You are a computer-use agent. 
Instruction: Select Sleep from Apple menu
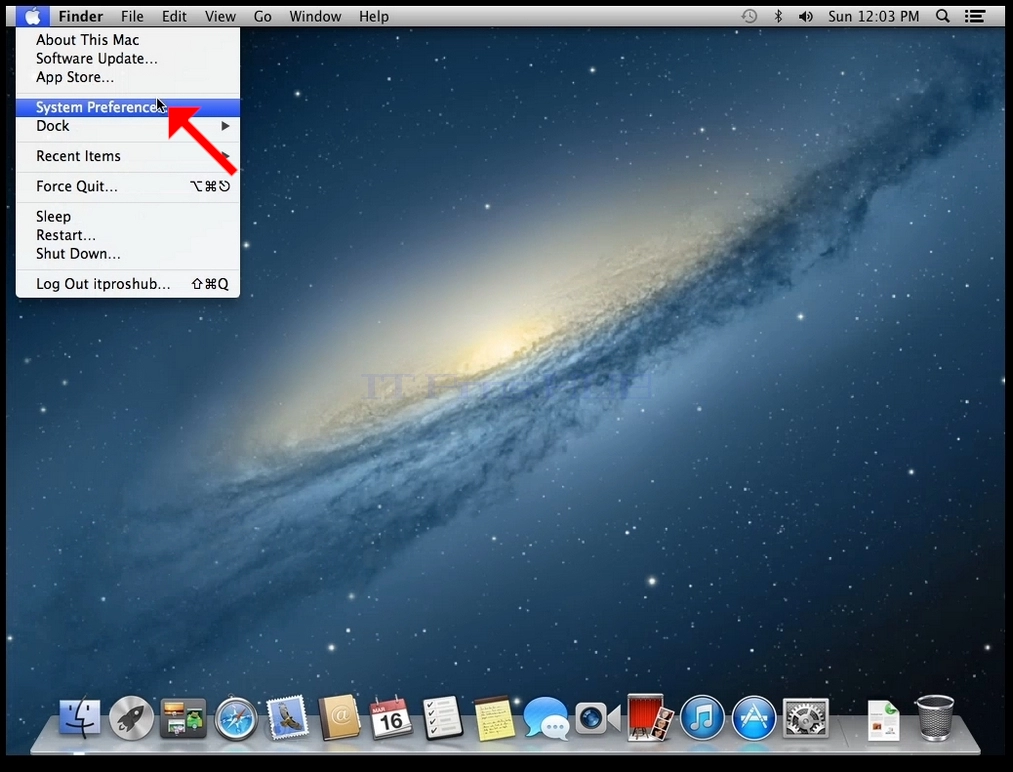point(128,216)
